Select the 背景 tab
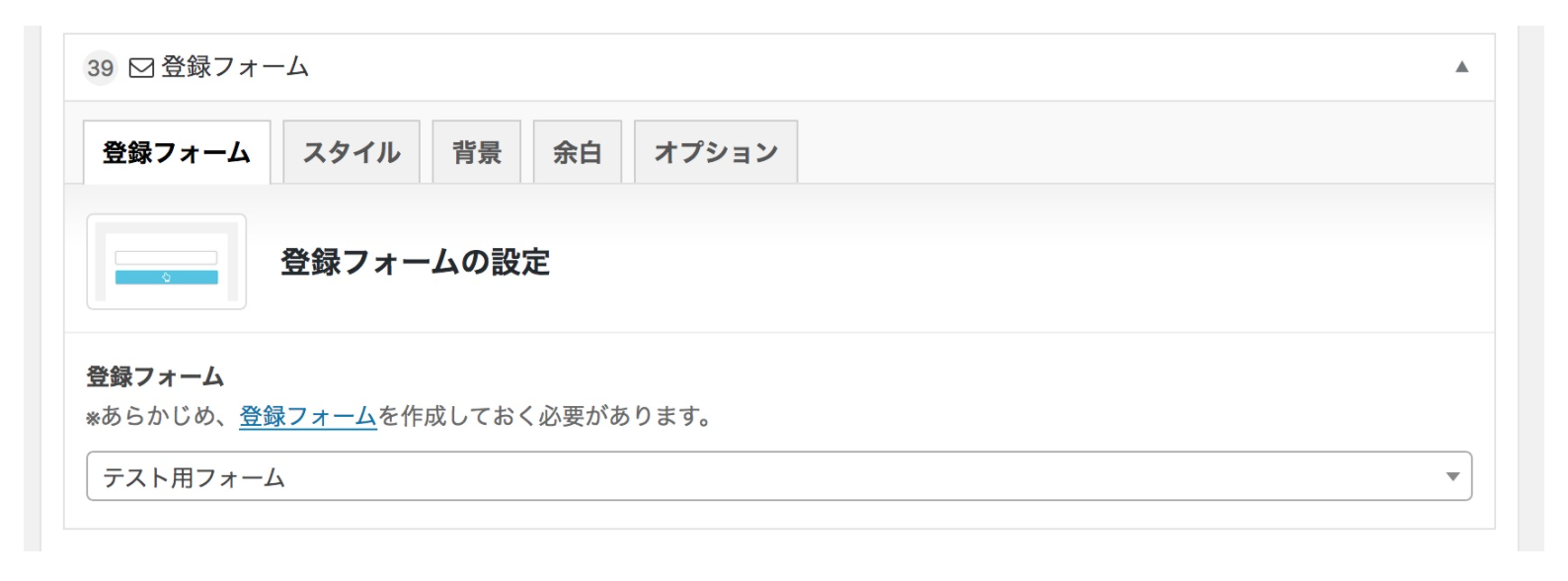1568x581 pixels. [x=477, y=152]
